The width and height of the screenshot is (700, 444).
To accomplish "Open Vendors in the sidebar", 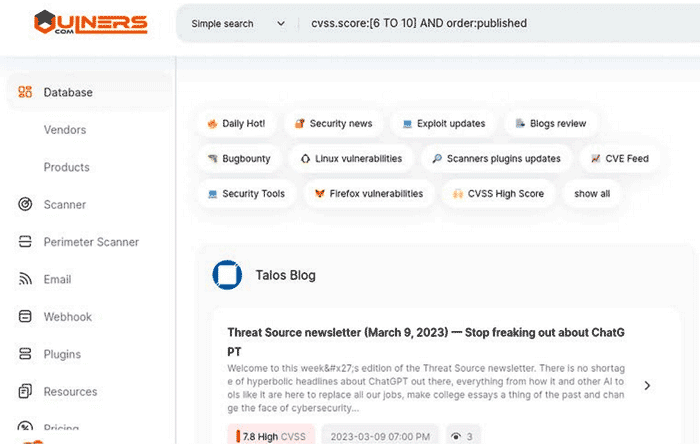I will pos(65,130).
